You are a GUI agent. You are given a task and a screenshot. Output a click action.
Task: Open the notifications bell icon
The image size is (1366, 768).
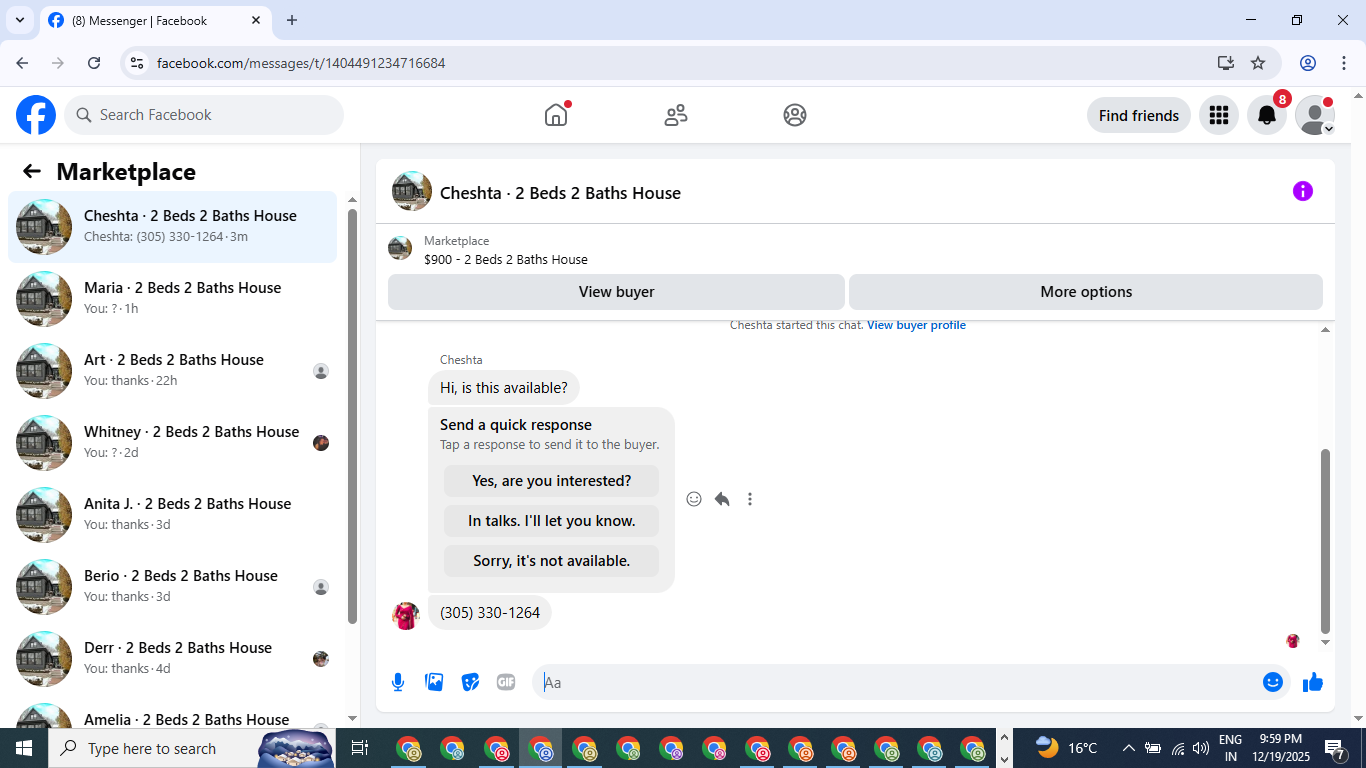(1267, 115)
